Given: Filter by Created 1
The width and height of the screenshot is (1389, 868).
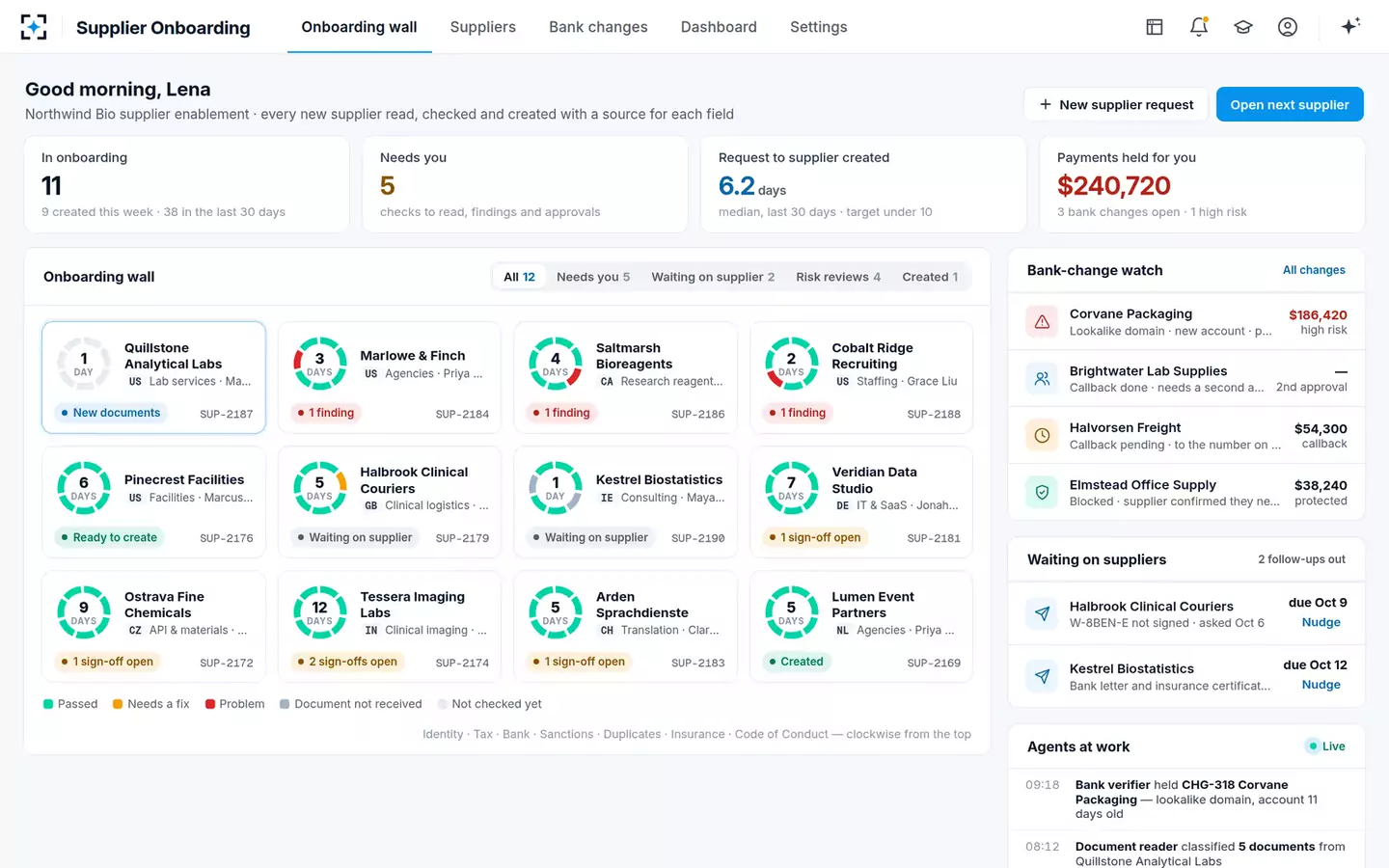Looking at the screenshot, I should 930,277.
